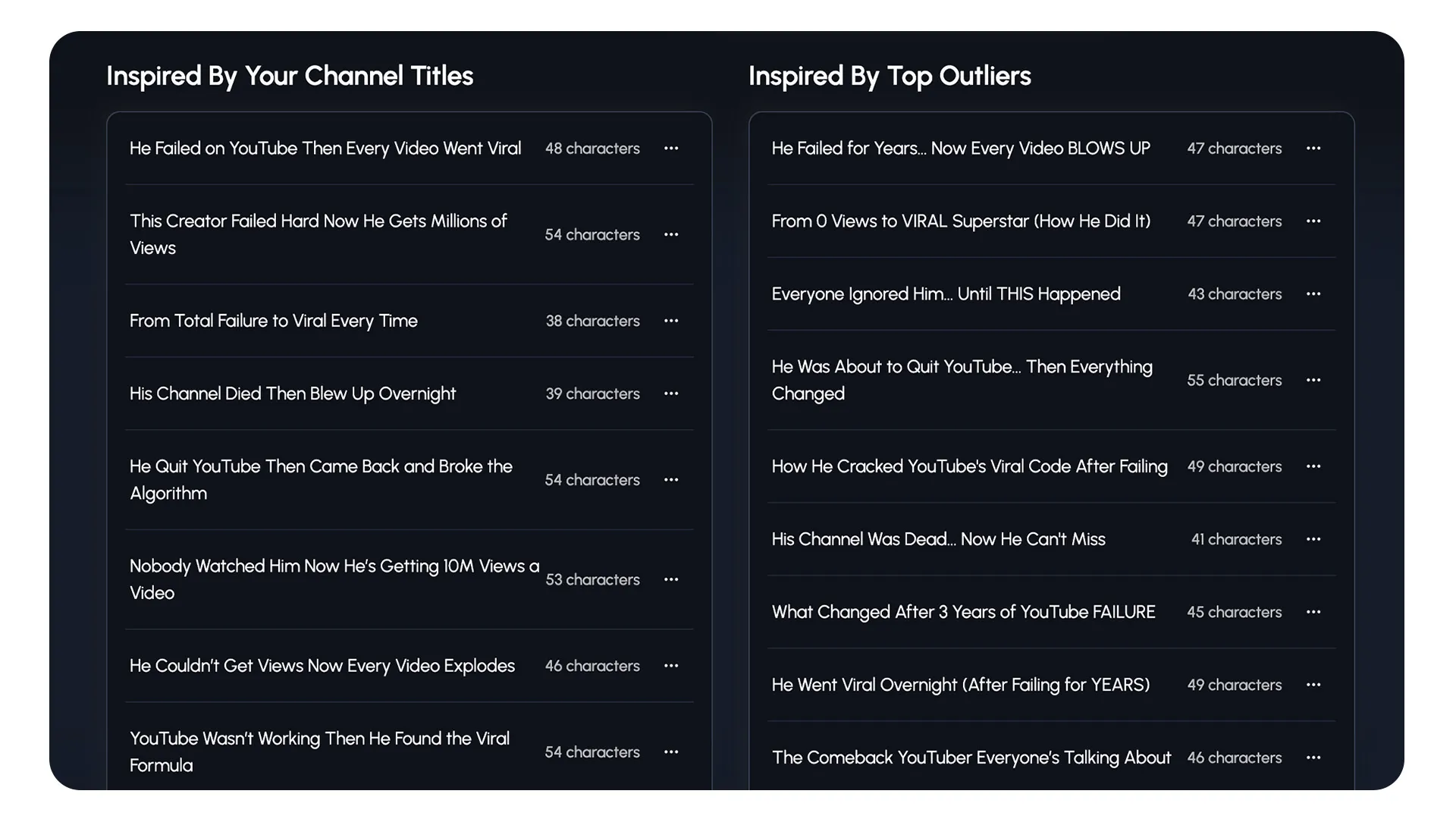This screenshot has width=1456, height=819.
Task: Open options menu for 'What Changed After 3 Years of YouTube FAILURE'
Action: 1314,612
